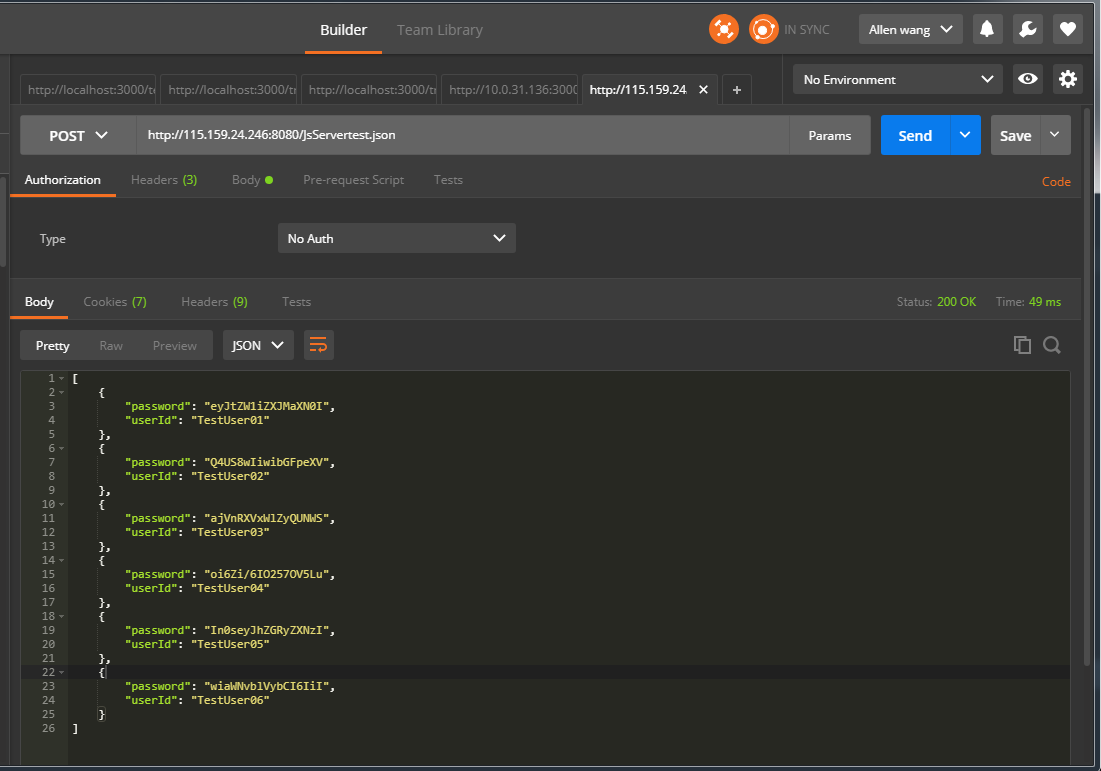Search the response body icon
Screen dimensions: 1101x771
point(1052,345)
